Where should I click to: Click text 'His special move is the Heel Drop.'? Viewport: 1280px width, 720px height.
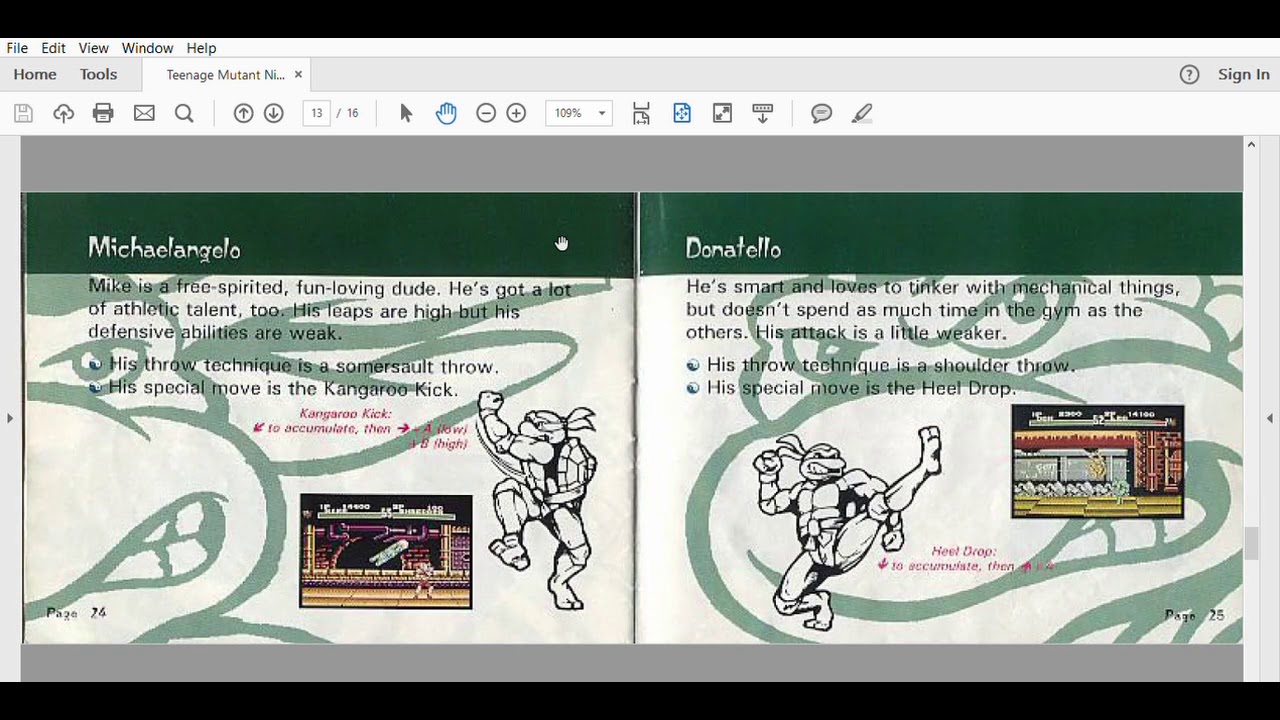tap(861, 388)
